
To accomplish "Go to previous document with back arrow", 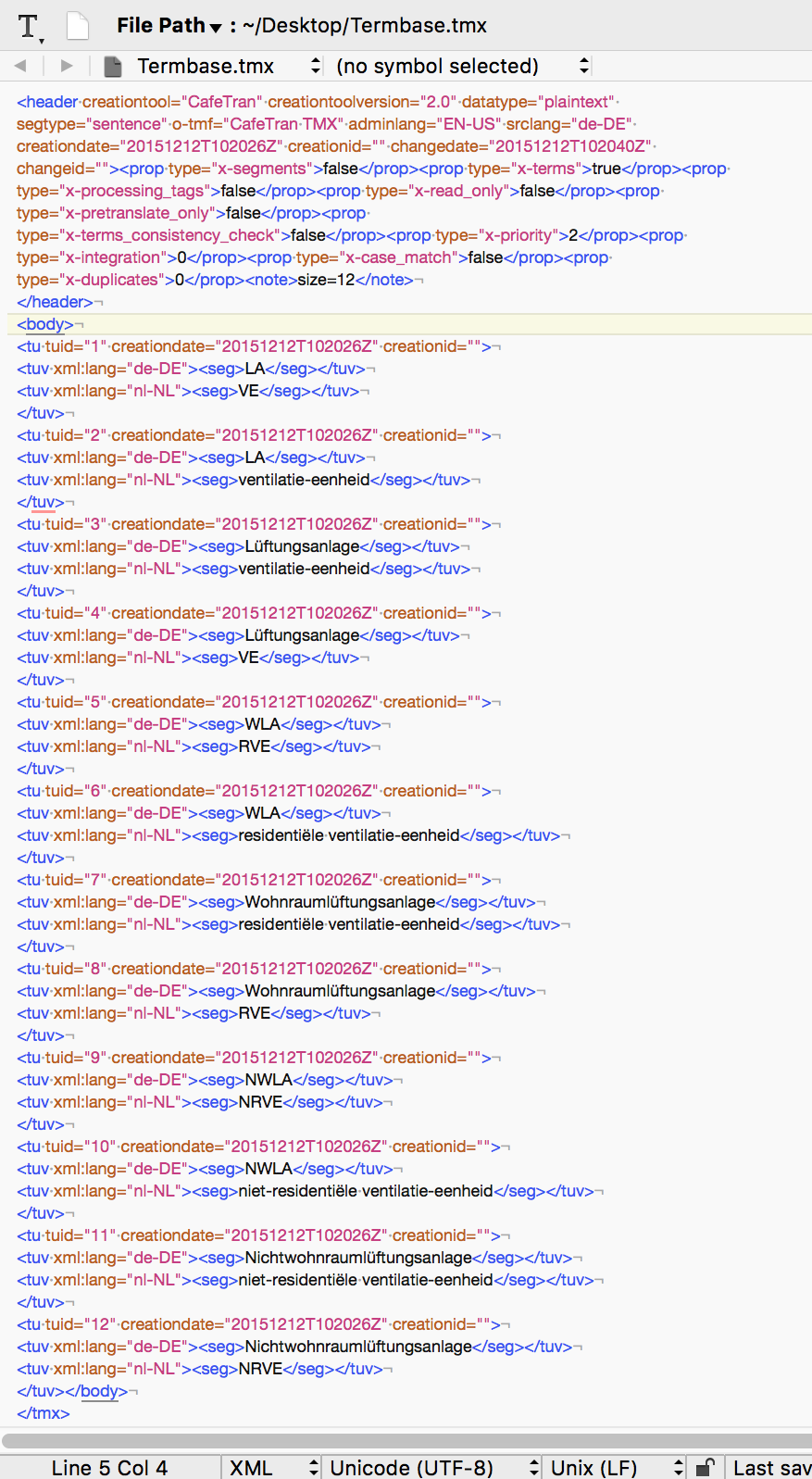I will (x=20, y=66).
